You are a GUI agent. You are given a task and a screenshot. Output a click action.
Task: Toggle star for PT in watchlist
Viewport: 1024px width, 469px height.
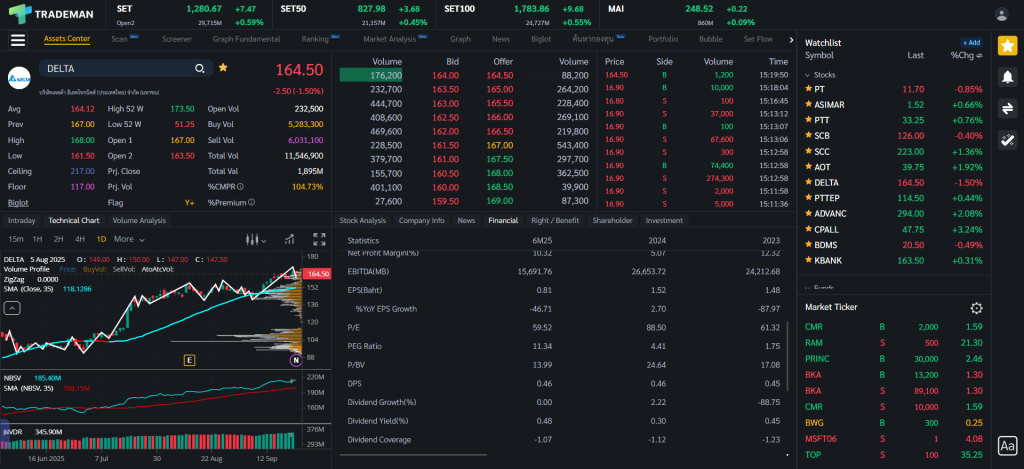(x=808, y=89)
